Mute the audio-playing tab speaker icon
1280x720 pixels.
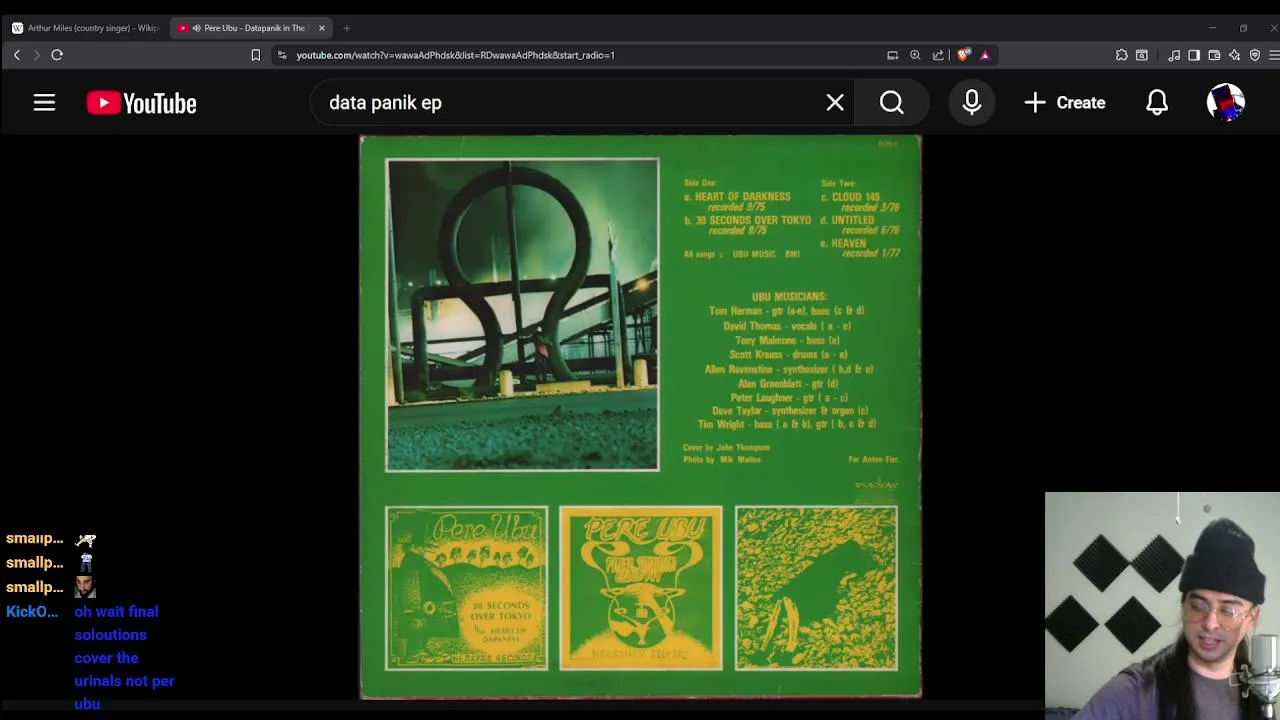[x=196, y=28]
